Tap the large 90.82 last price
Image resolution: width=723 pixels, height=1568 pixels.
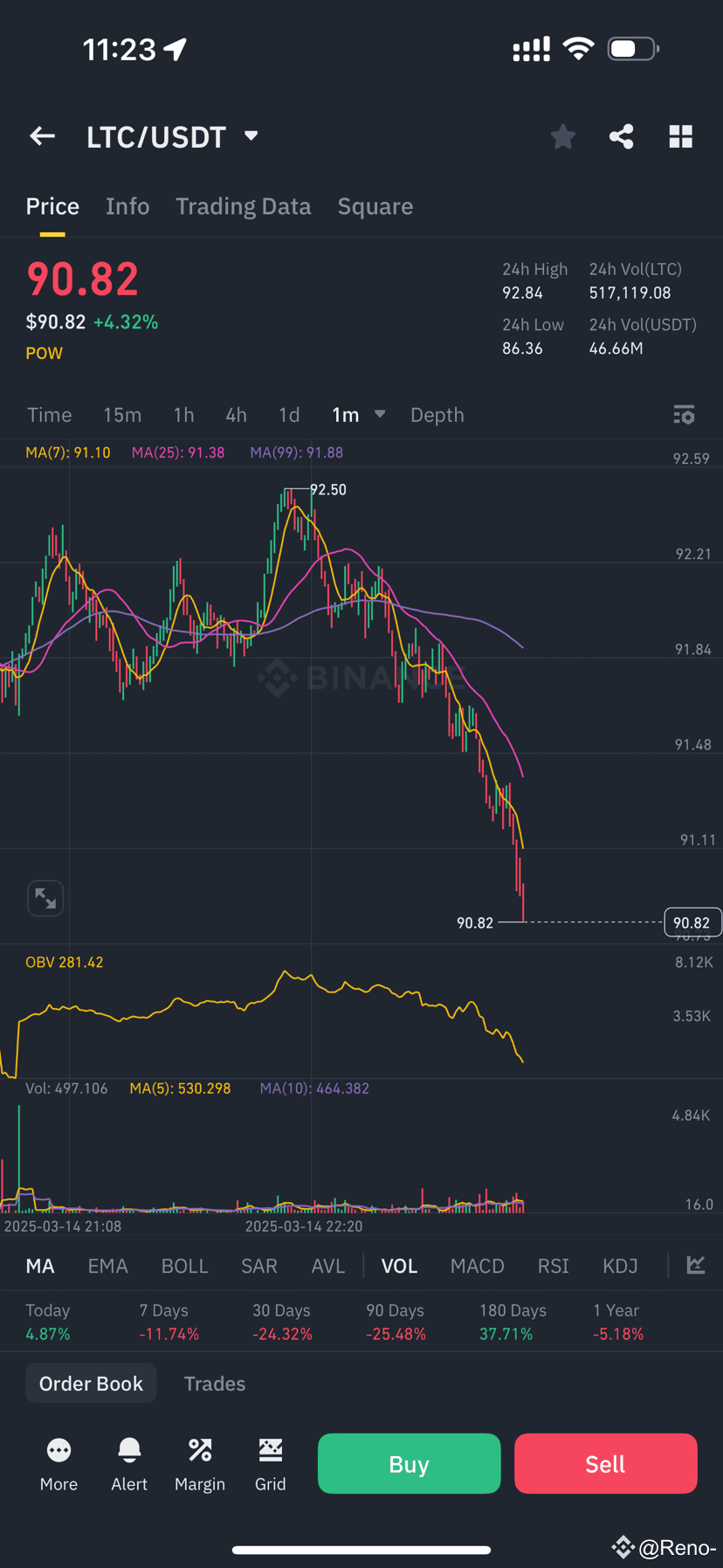point(83,279)
